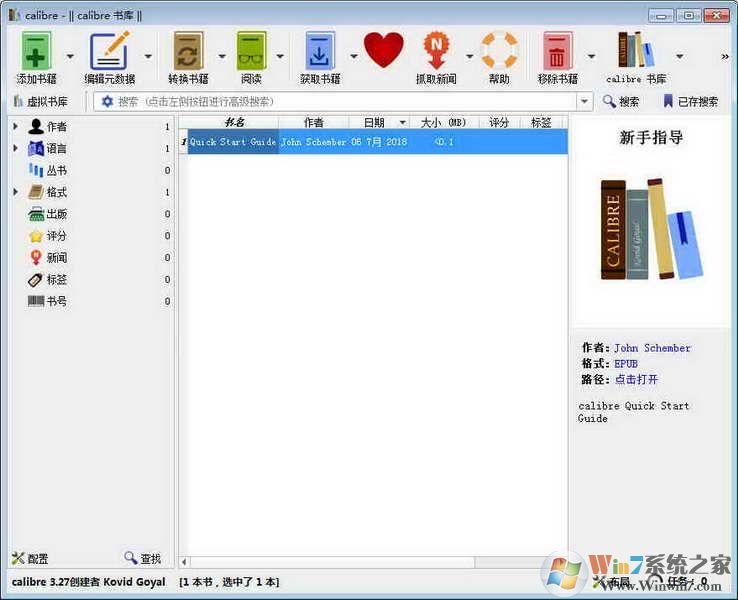Click the horizontal scrollbar left arrow
The height and width of the screenshot is (600, 738).
[184, 562]
